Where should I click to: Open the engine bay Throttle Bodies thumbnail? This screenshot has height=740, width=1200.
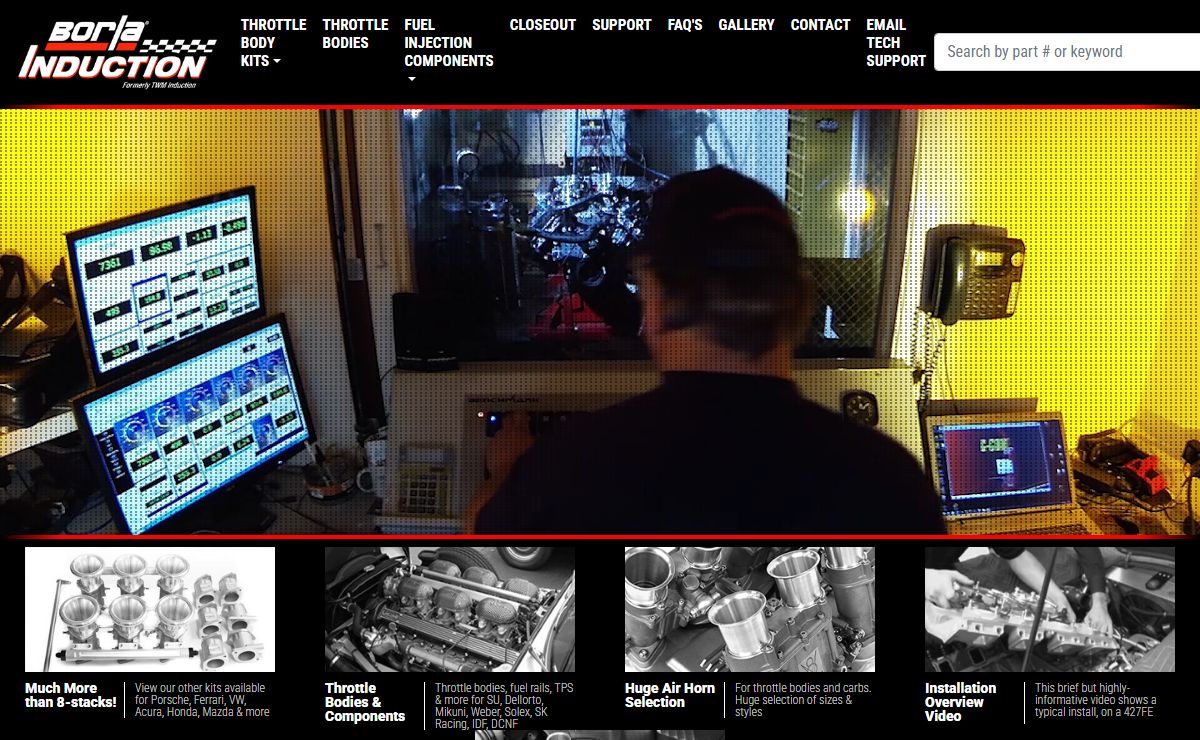pyautogui.click(x=450, y=609)
